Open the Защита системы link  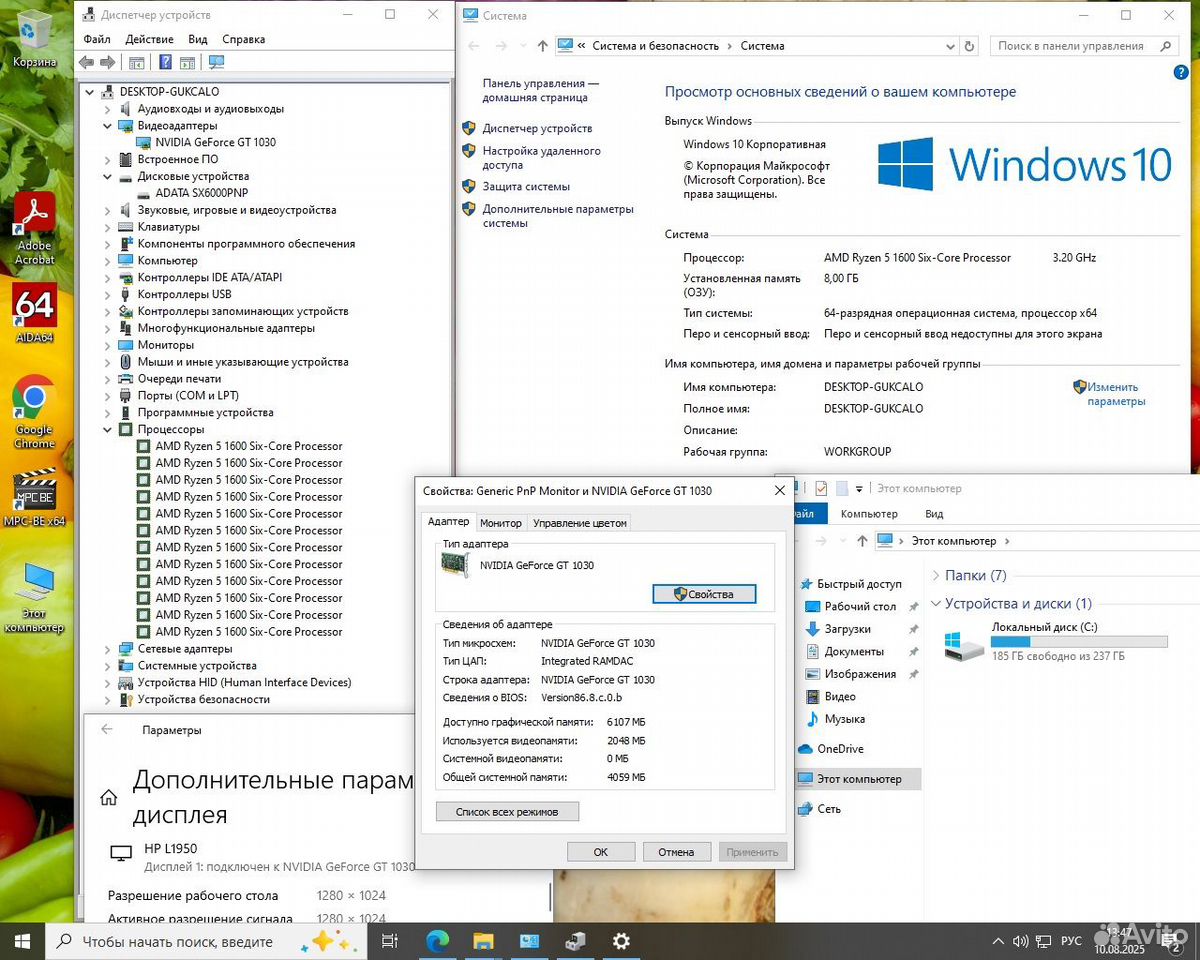pyautogui.click(x=526, y=187)
